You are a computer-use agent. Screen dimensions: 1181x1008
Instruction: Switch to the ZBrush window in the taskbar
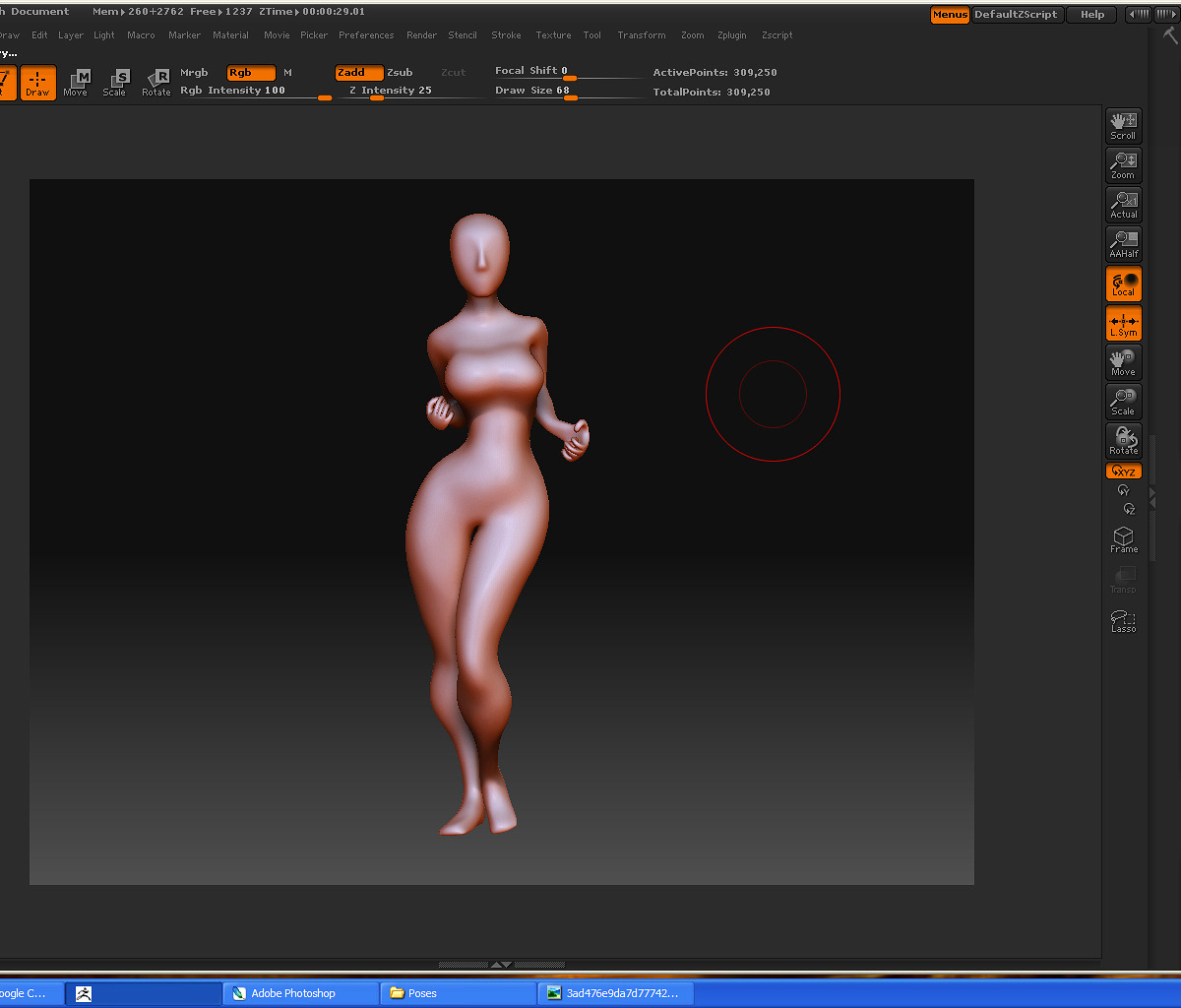coord(144,993)
